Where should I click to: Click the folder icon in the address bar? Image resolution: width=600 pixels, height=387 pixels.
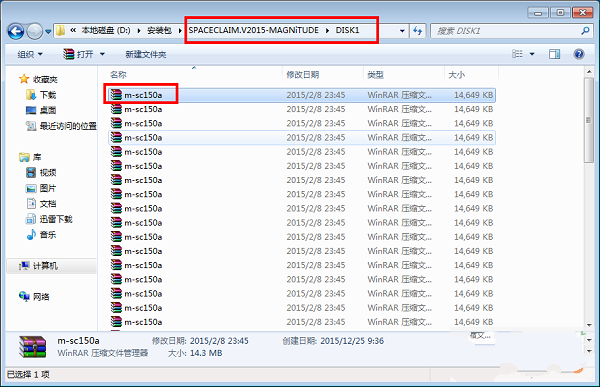click(60, 31)
